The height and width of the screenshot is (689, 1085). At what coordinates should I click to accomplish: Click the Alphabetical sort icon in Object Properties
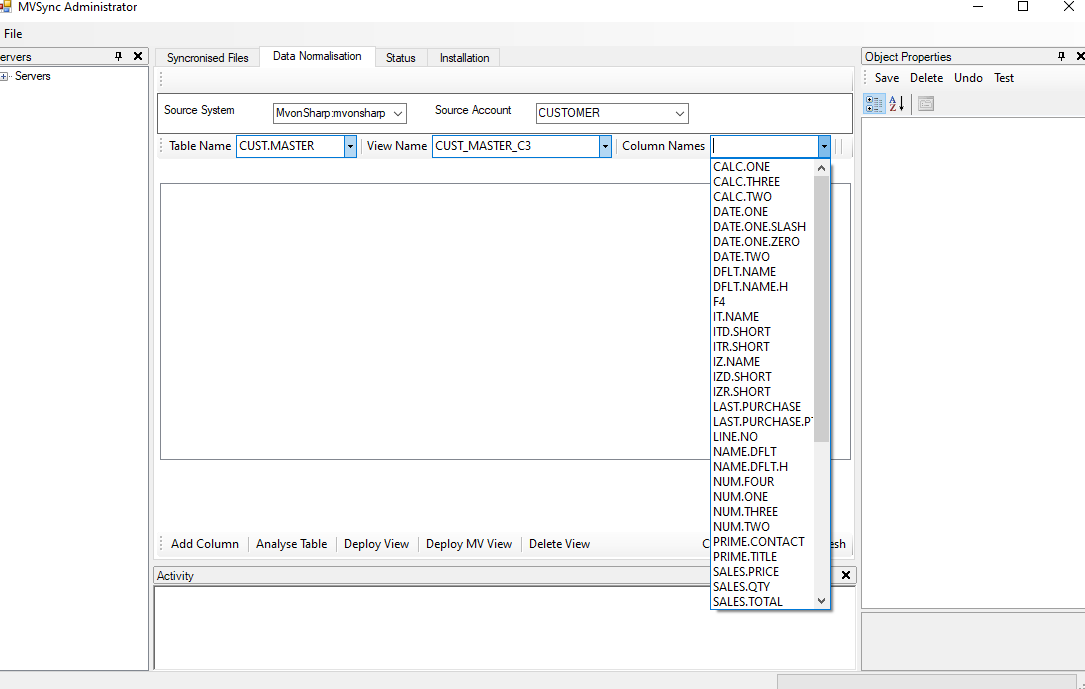coord(897,104)
